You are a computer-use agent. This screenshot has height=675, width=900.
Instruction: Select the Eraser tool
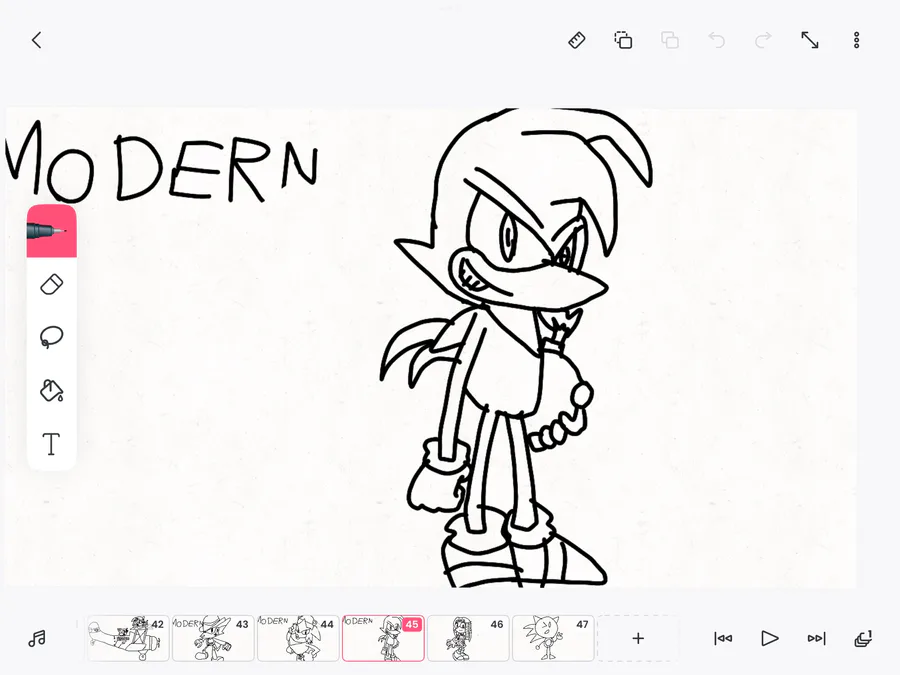(52, 285)
